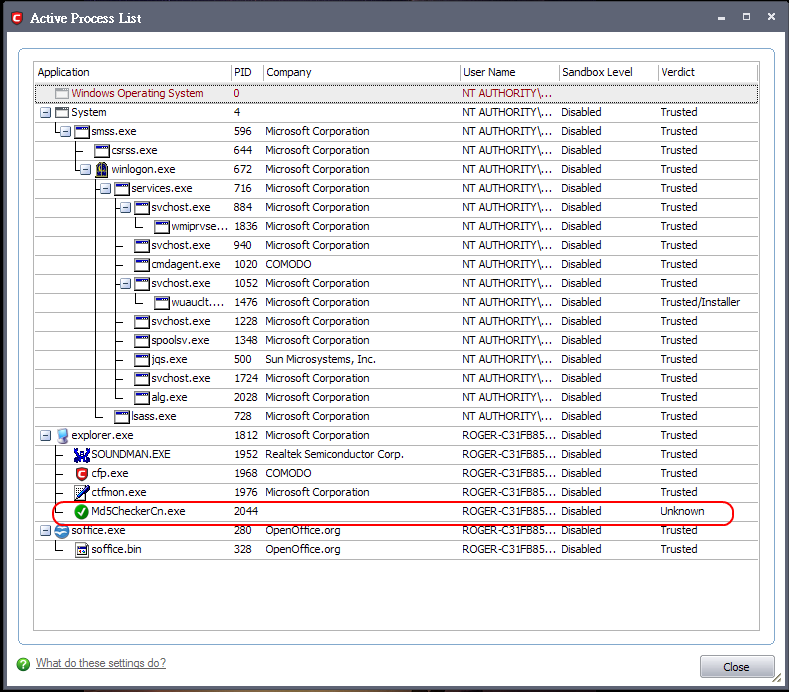
Task: Click the COMODO logo in title bar
Action: click(17, 18)
